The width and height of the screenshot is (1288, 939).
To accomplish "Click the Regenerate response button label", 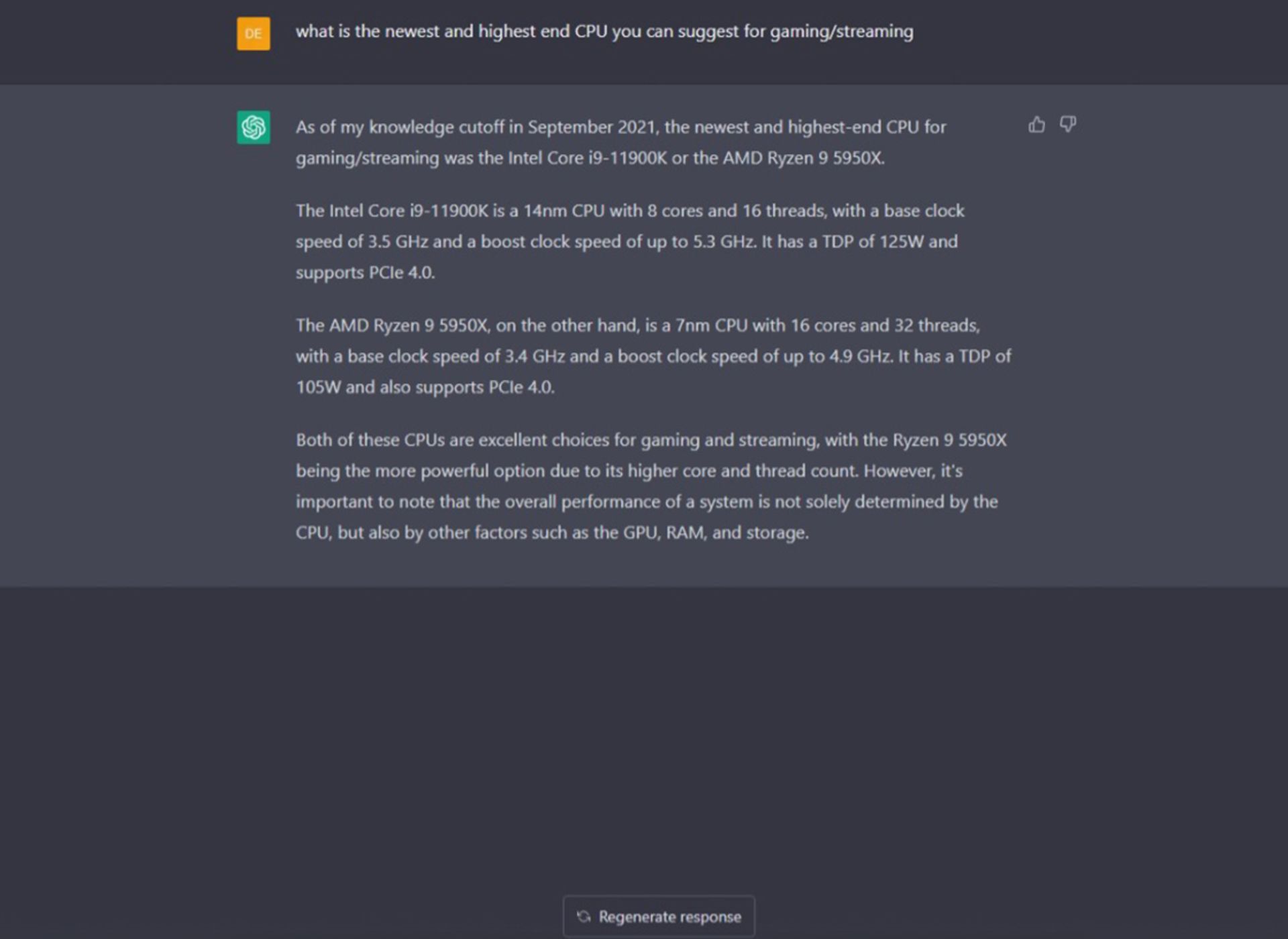I will pos(669,917).
